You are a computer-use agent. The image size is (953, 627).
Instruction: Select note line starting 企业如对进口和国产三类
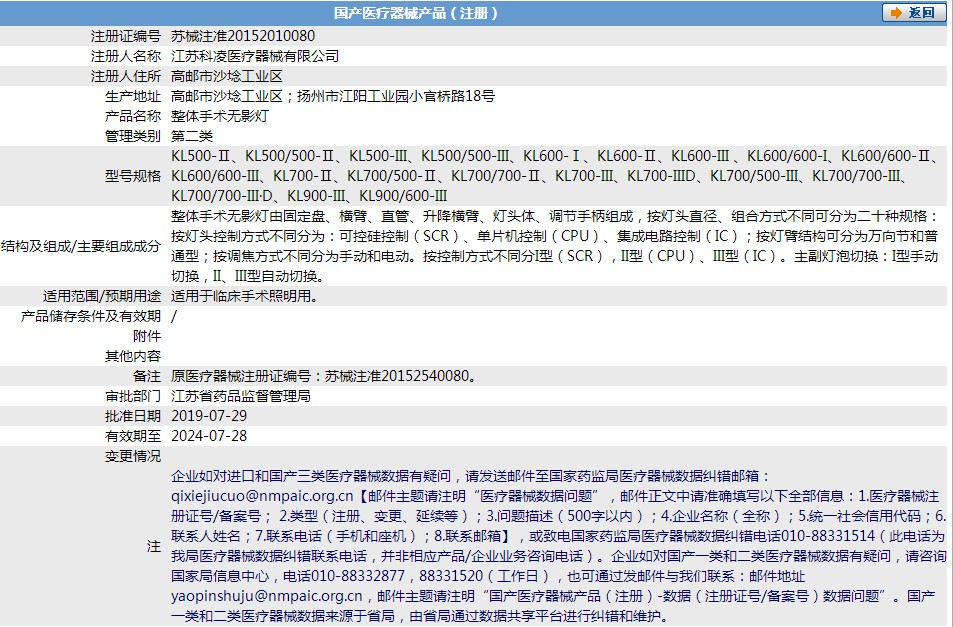pos(472,476)
